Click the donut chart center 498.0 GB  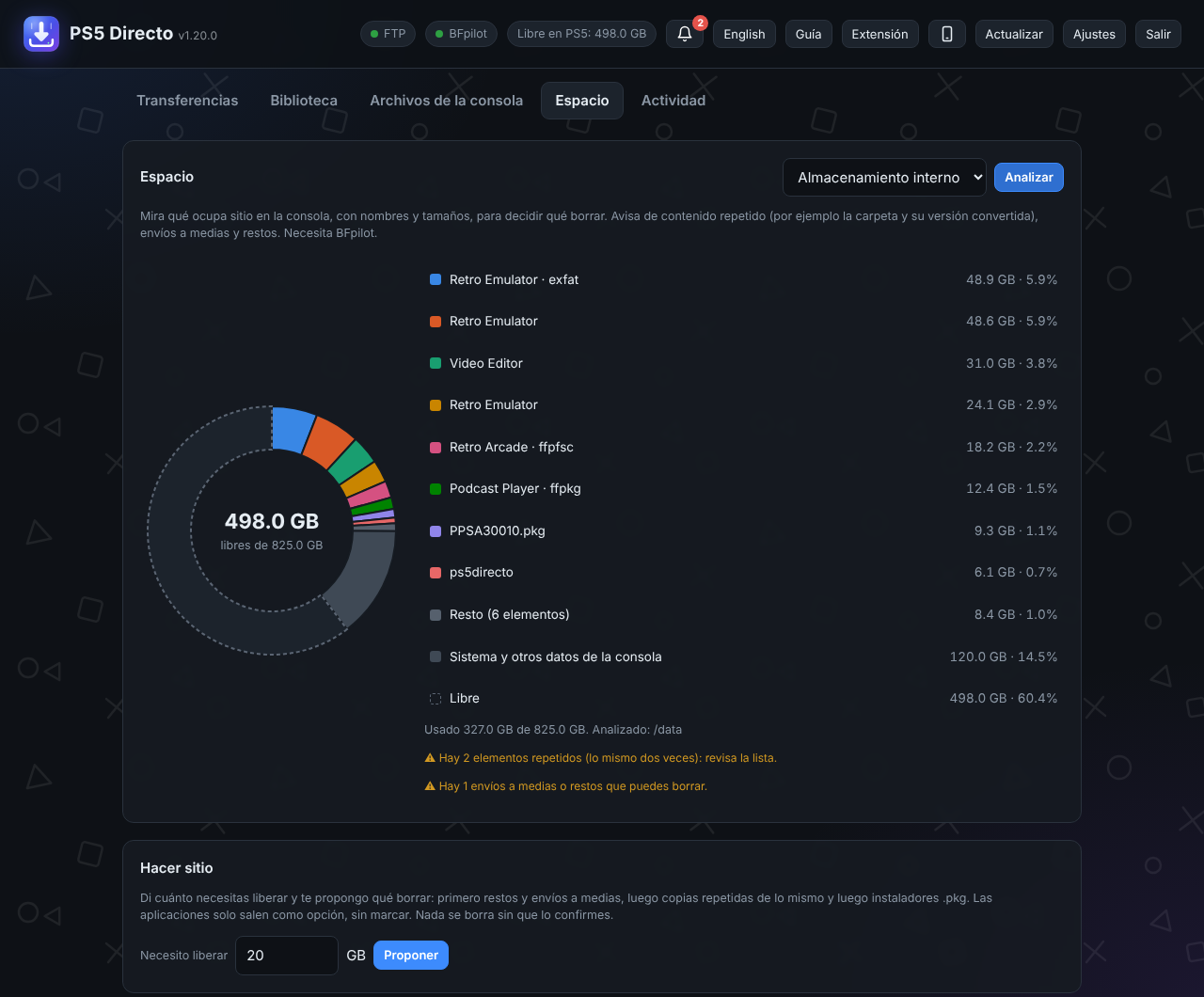(x=272, y=521)
